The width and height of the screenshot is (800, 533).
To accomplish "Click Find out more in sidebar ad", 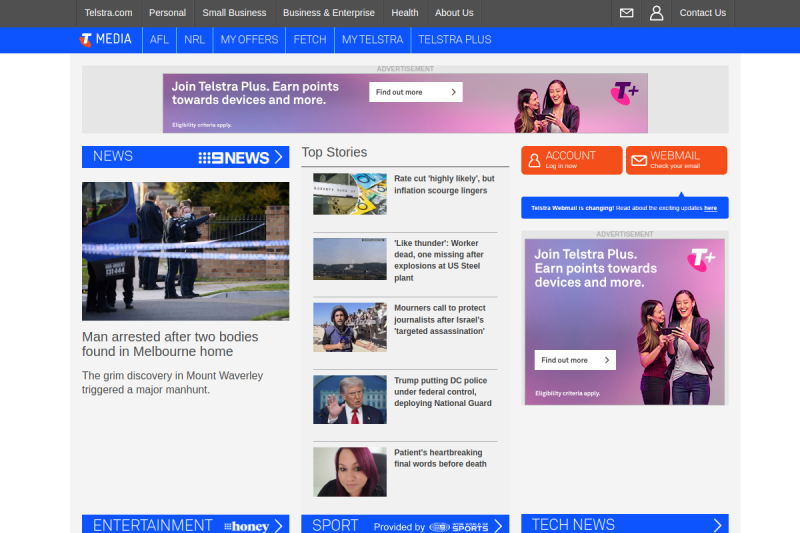I will [575, 360].
